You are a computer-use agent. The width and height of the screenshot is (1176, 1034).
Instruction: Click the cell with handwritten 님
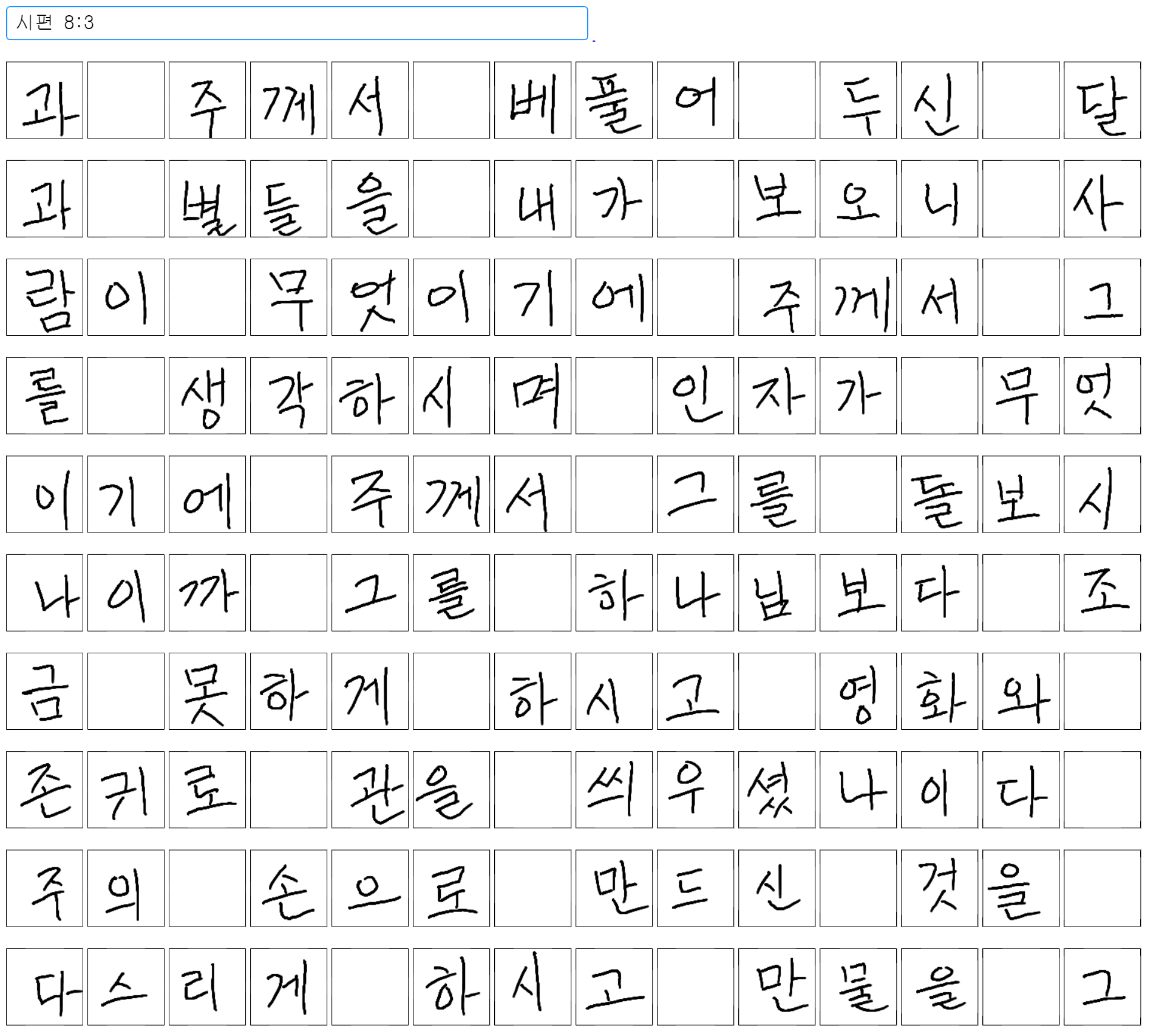point(777,593)
